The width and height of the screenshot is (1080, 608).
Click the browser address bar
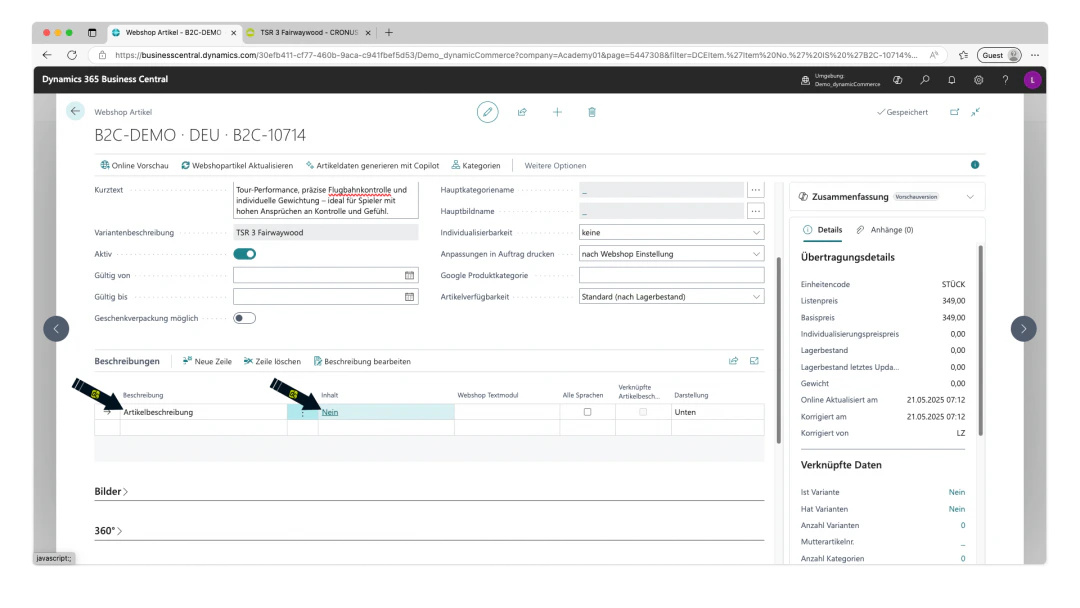[515, 55]
